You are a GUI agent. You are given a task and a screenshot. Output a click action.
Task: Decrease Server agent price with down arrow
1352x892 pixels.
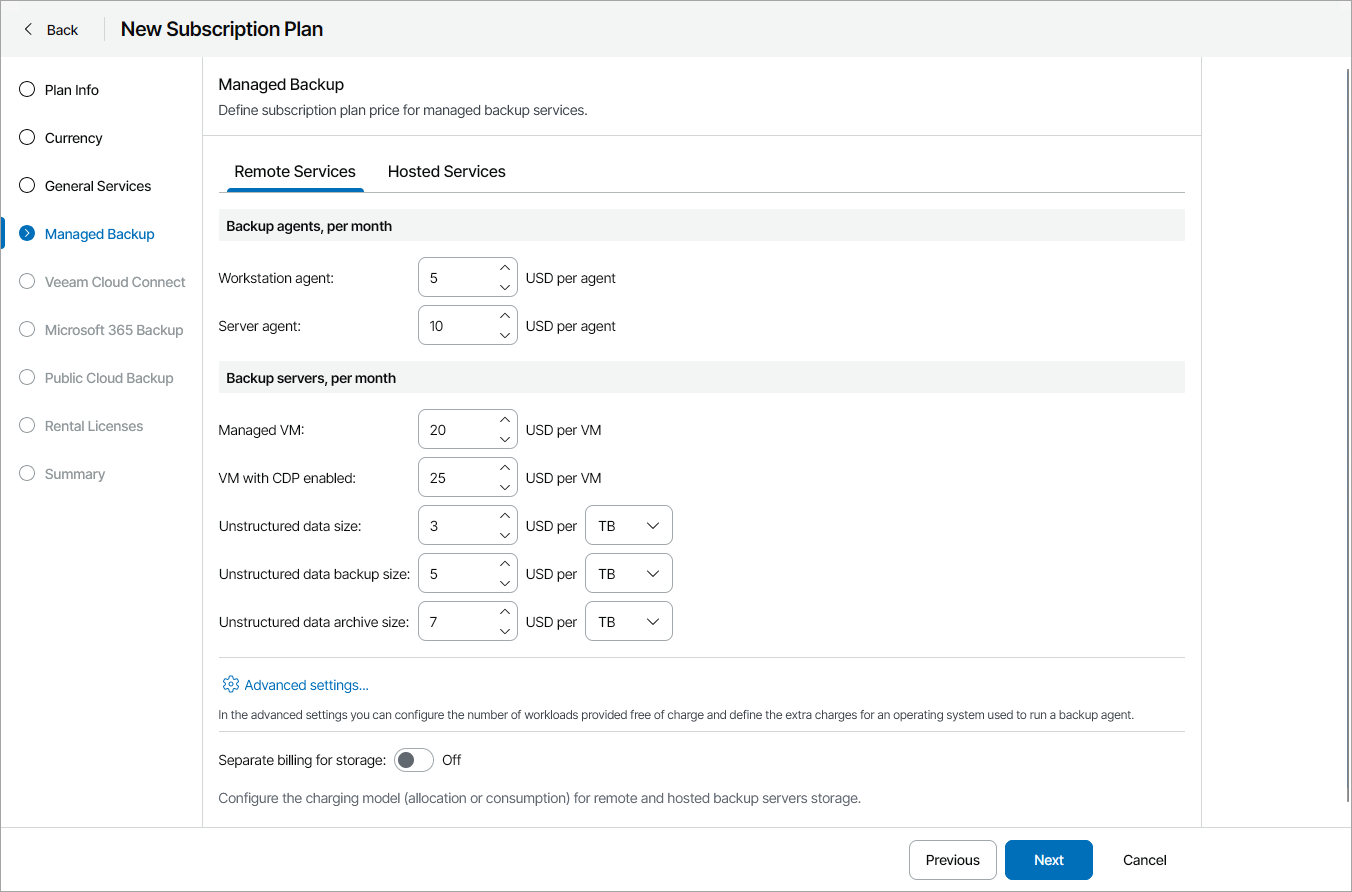coord(505,335)
